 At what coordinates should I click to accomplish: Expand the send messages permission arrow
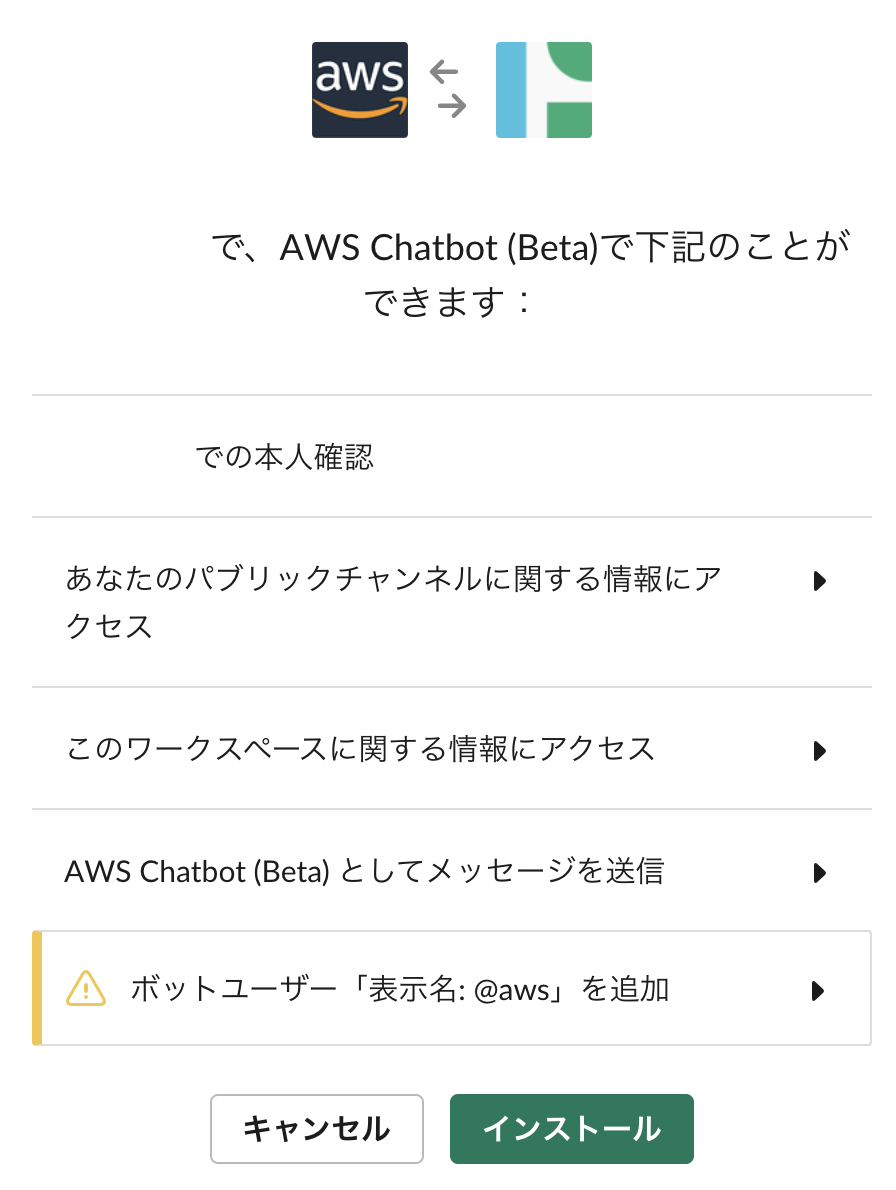click(819, 873)
